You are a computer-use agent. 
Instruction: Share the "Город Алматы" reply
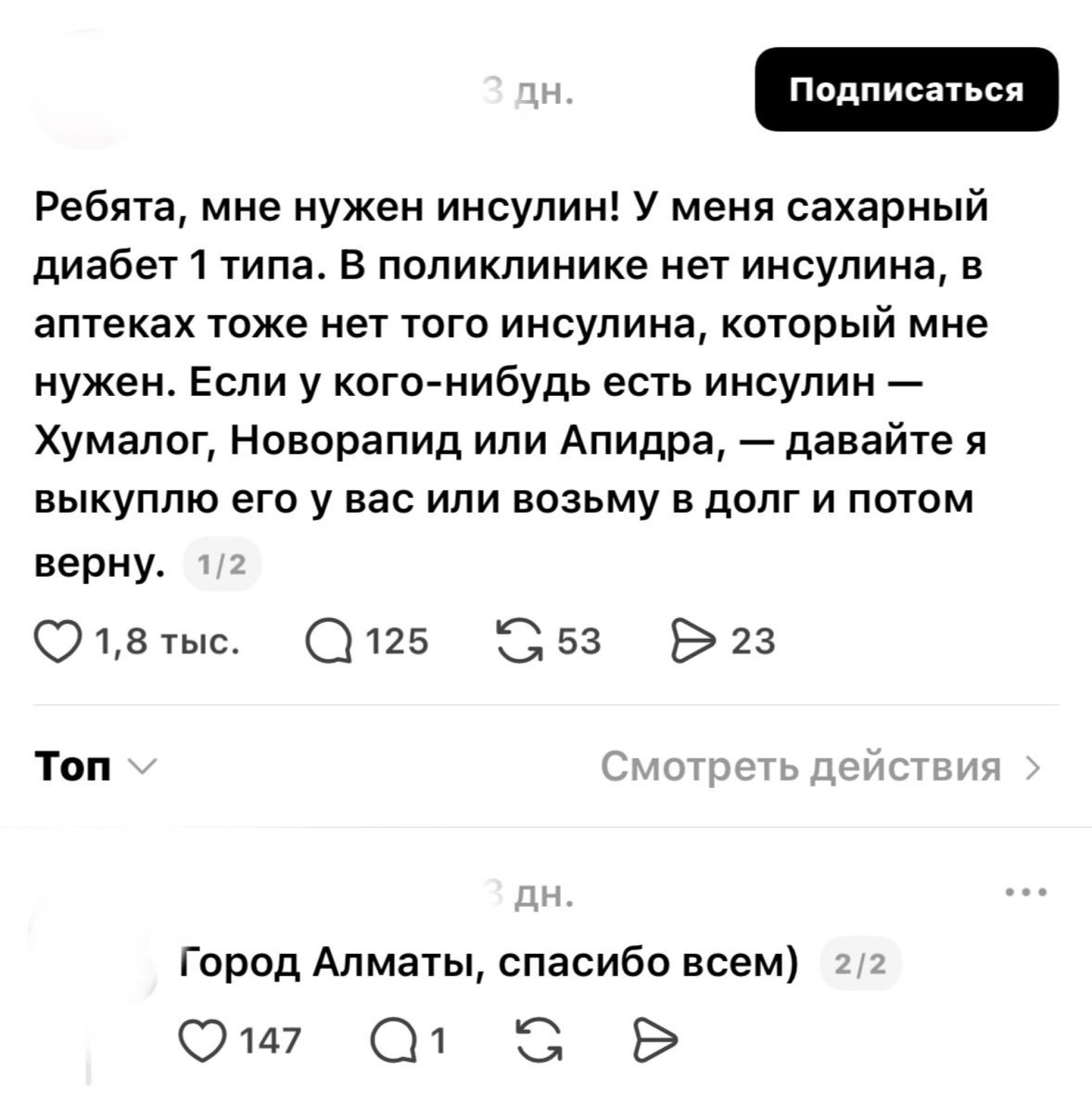point(656,1041)
